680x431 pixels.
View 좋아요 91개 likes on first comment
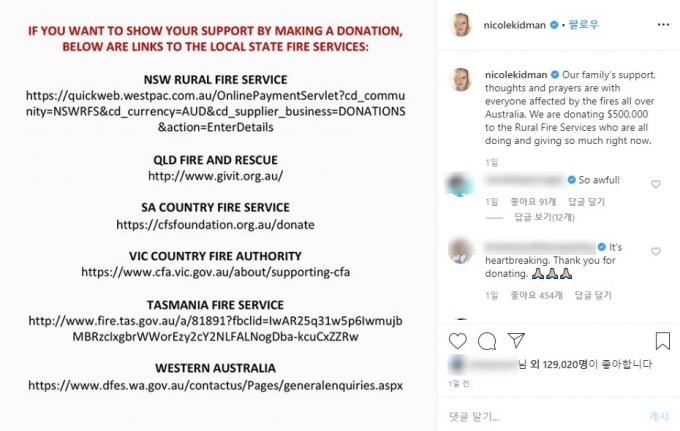[x=533, y=202]
